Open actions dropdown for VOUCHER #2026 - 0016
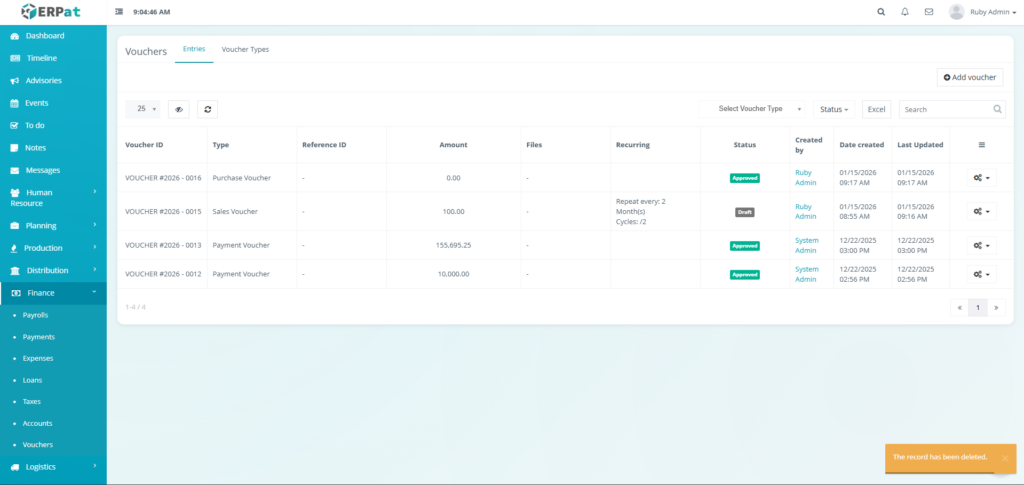The height and width of the screenshot is (485, 1024). coord(982,178)
